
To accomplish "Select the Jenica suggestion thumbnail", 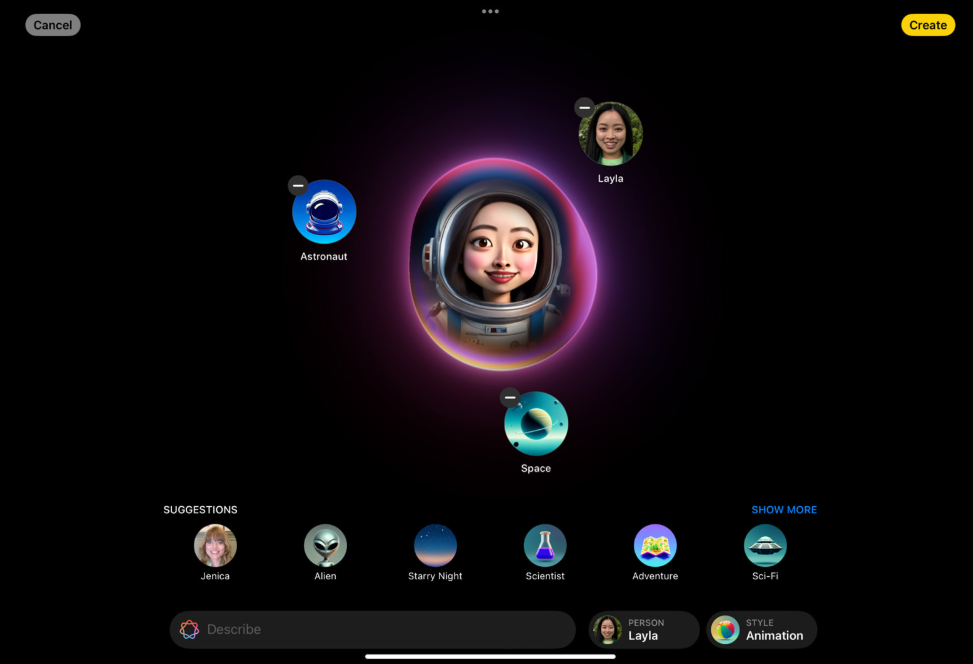I will click(215, 546).
